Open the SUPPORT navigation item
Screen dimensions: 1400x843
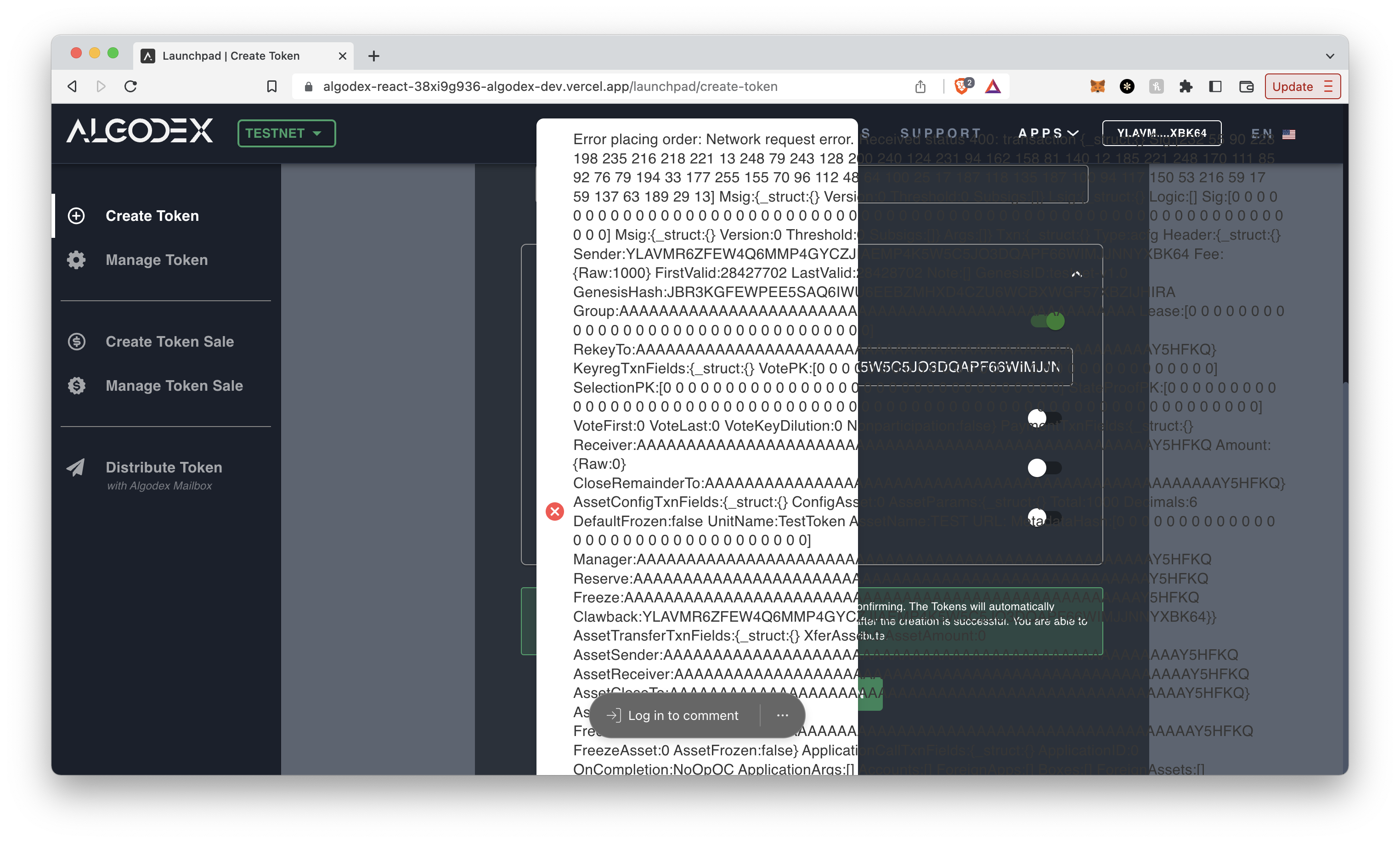940,133
